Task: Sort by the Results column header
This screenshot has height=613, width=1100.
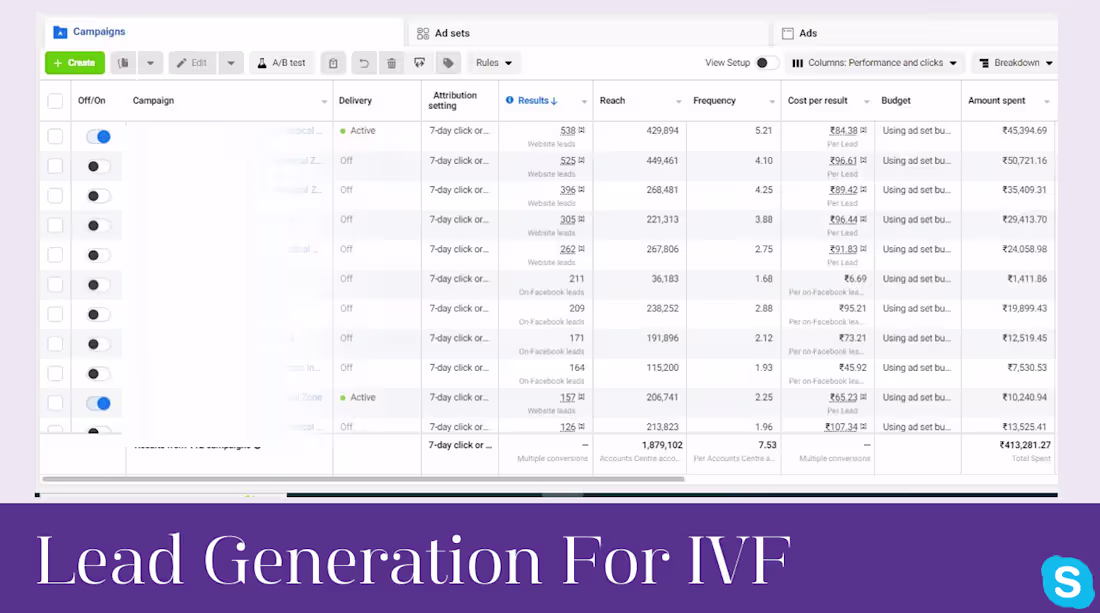Action: 537,101
